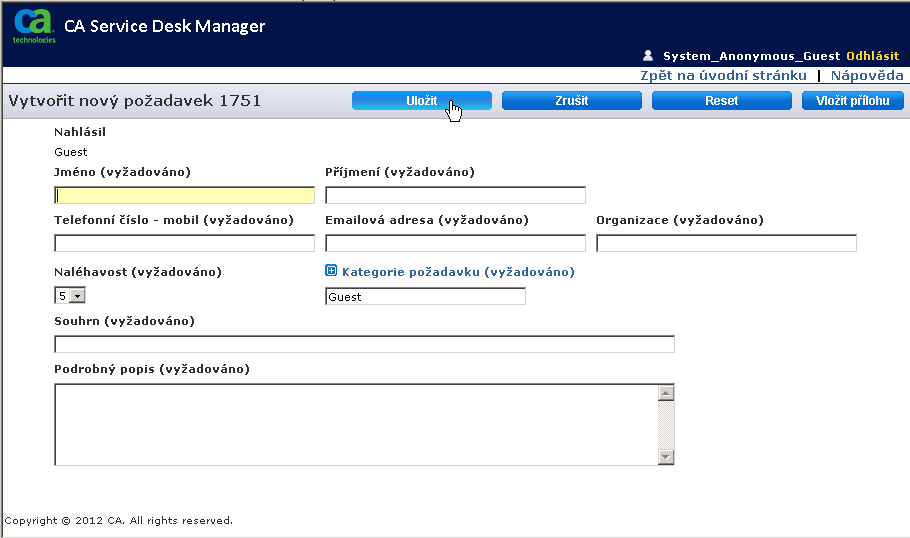Screen dimensions: 910x538
Task: Click the Guest value under Nahlásil
Action: 71,151
